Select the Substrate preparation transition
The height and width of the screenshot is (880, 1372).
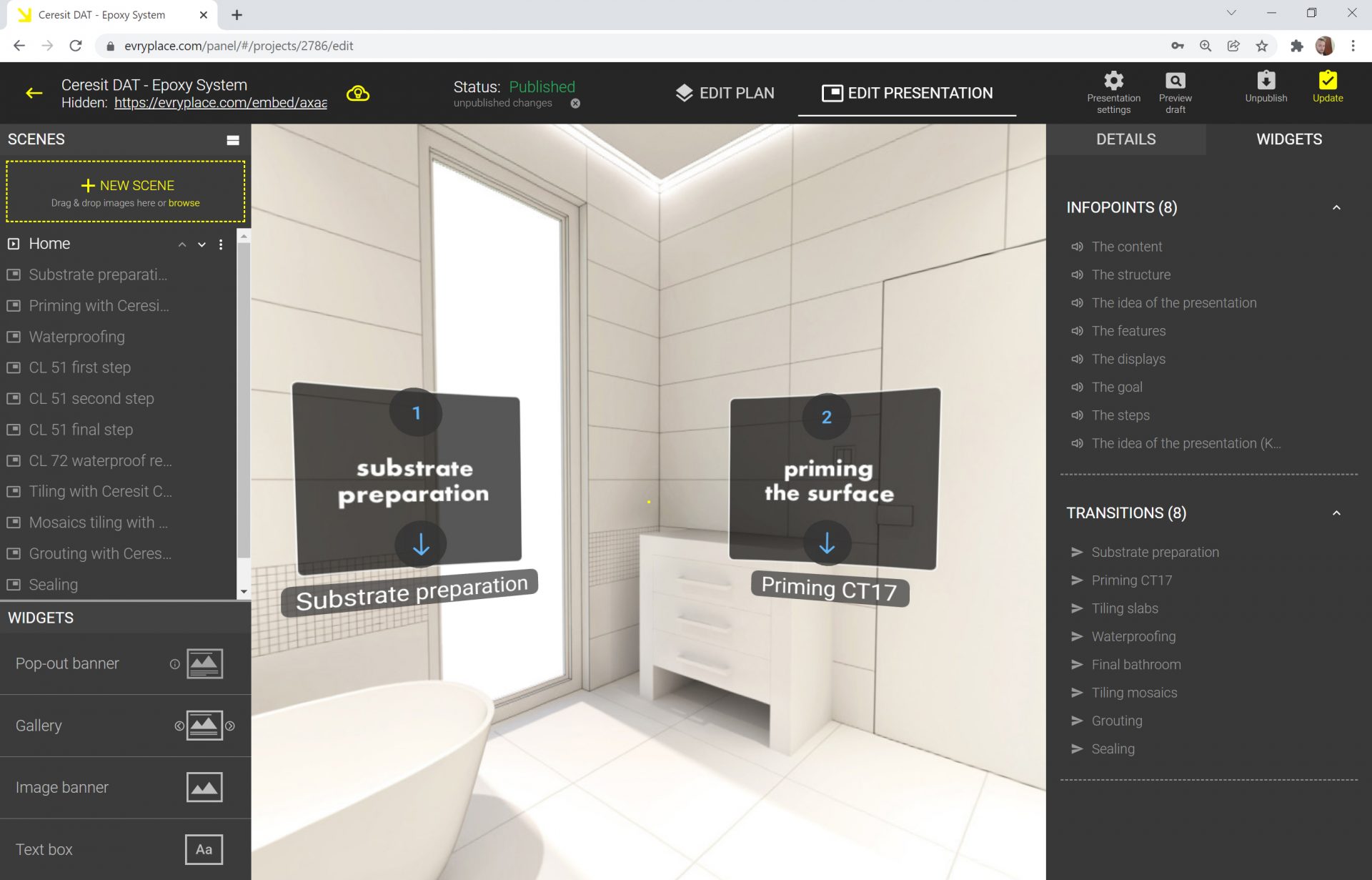tap(1155, 552)
